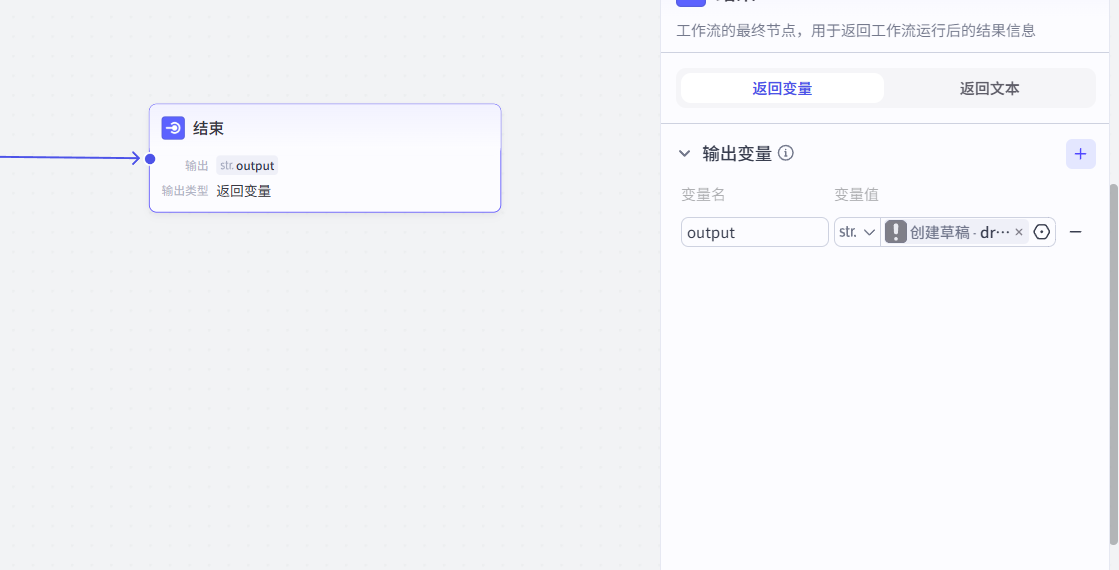Select the 返回变量 tab

782,88
